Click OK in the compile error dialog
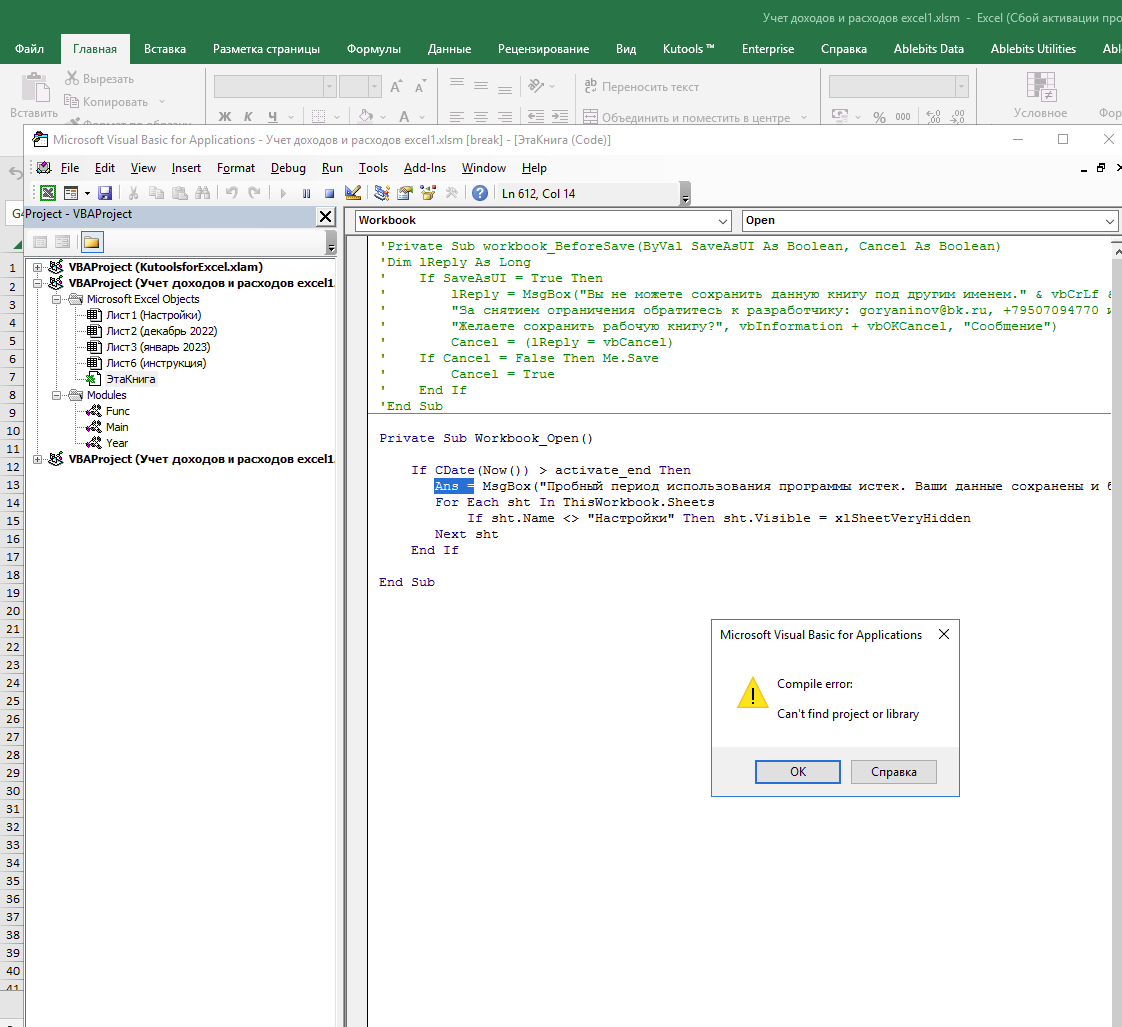 click(x=797, y=772)
